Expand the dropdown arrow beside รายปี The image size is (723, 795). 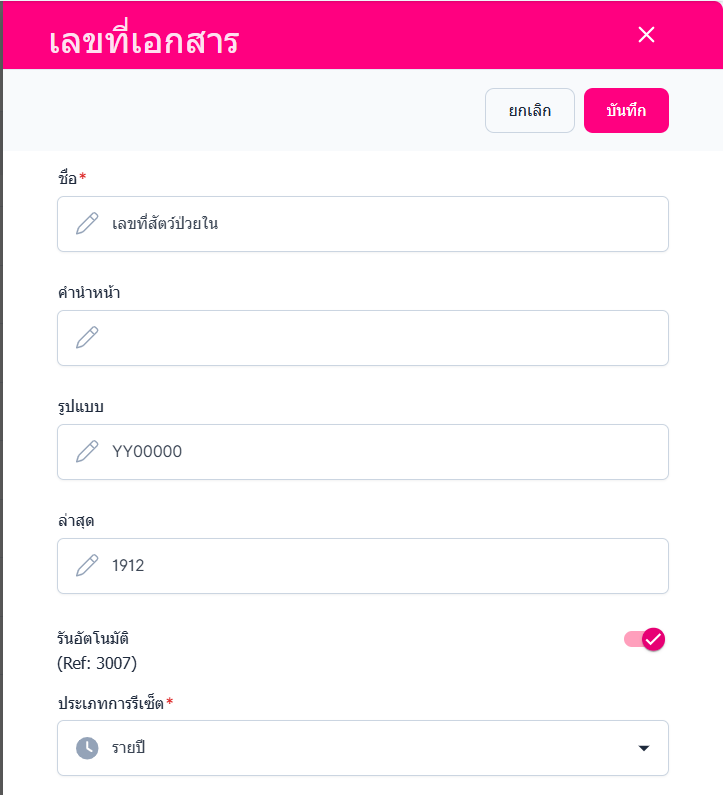point(643,748)
